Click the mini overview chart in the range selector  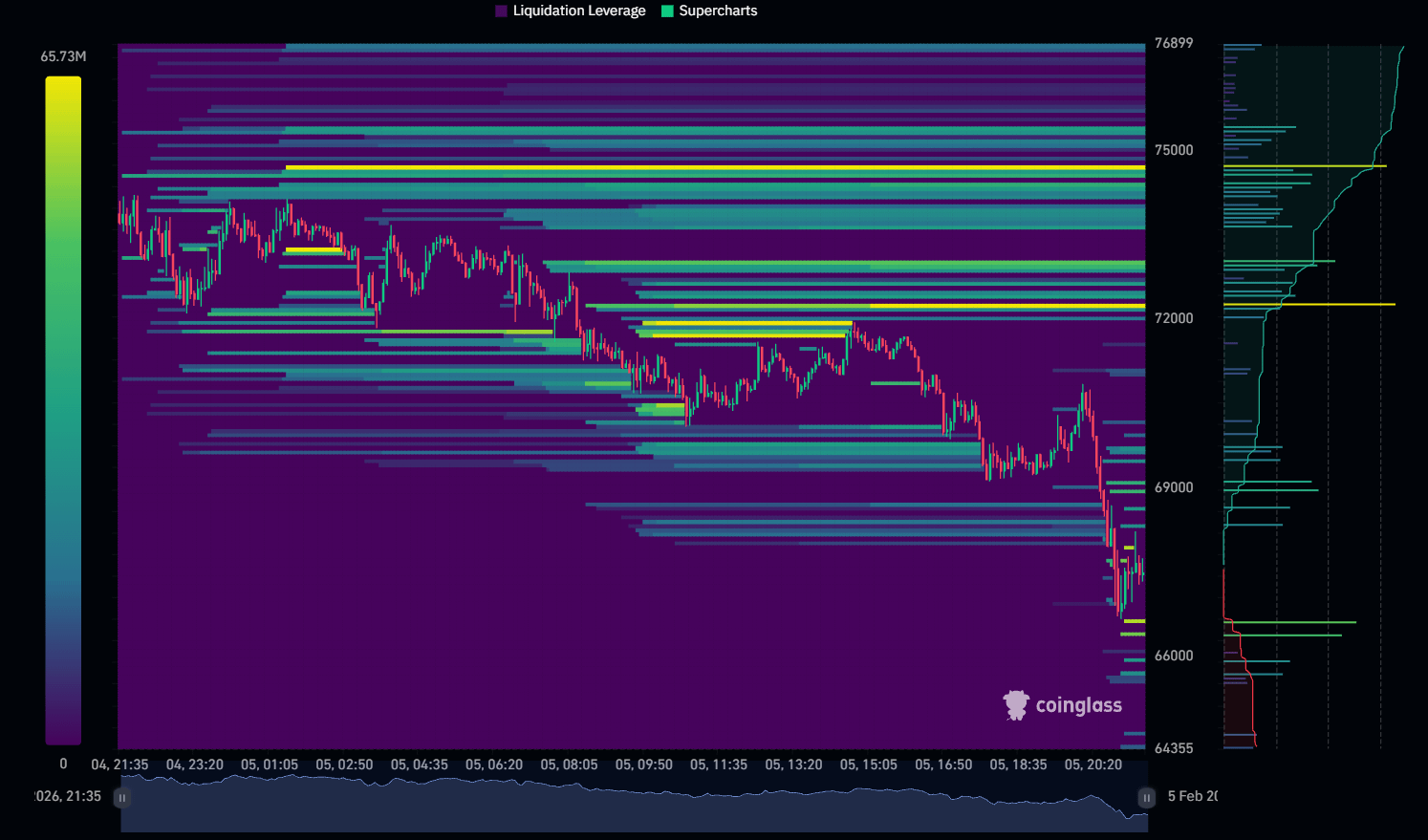[x=634, y=803]
